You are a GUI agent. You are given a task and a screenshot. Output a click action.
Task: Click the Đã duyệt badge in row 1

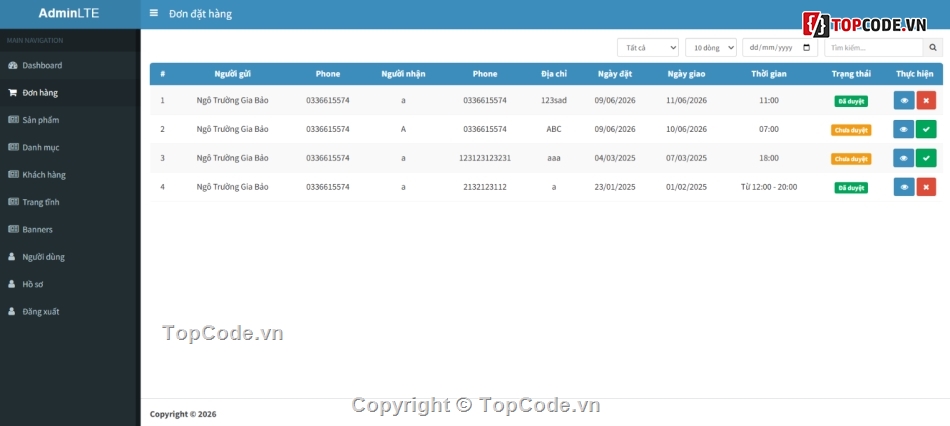(851, 101)
